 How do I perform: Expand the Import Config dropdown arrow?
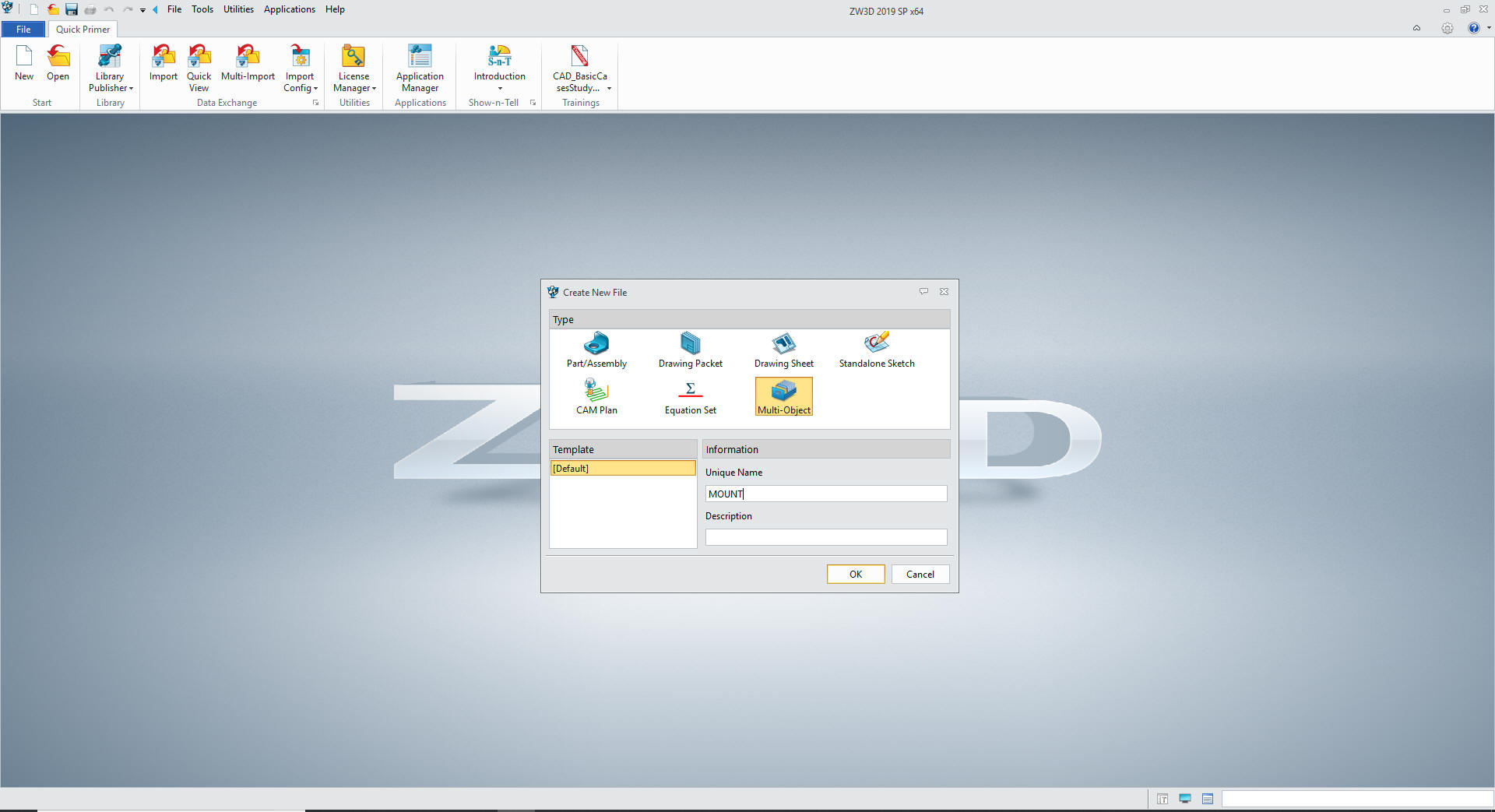tap(315, 89)
